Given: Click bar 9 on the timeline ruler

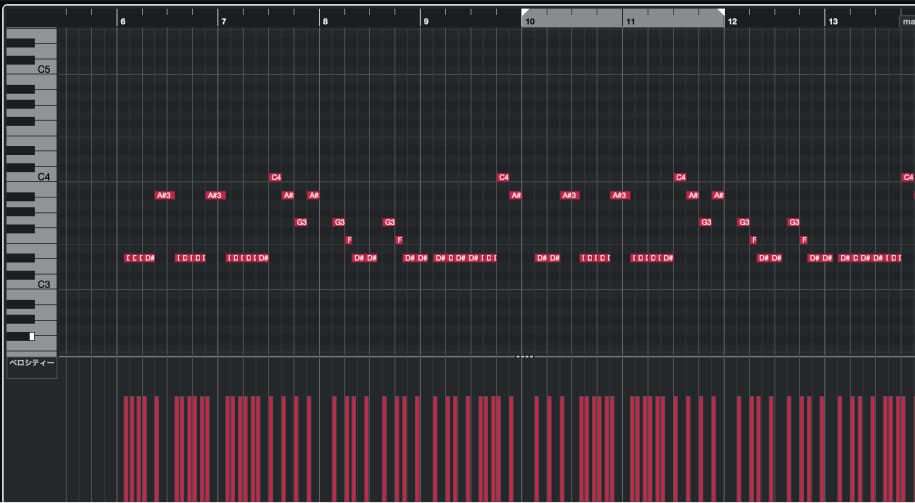Looking at the screenshot, I should pos(426,20).
